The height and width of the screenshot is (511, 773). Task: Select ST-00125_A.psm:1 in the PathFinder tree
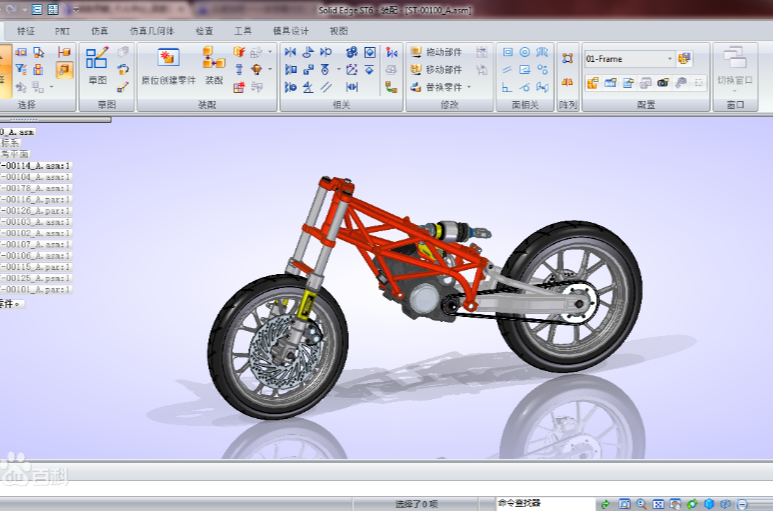[36, 278]
